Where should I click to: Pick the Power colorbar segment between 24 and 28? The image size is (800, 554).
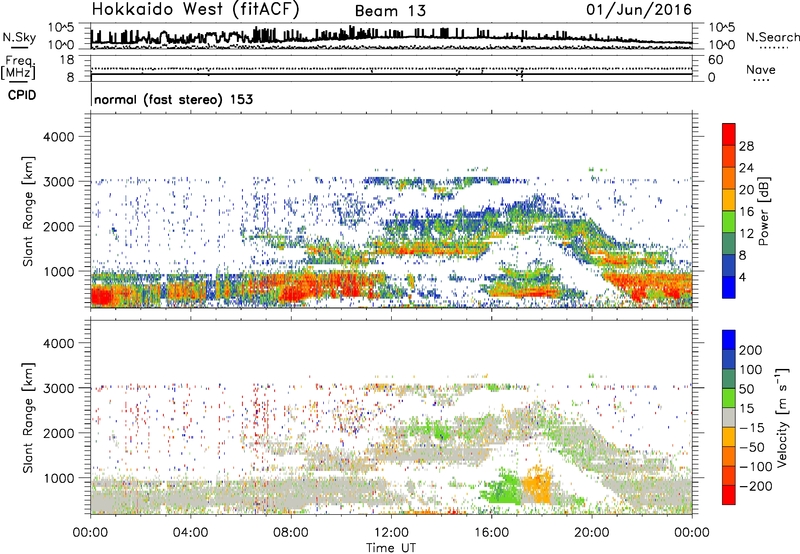pyautogui.click(x=729, y=156)
